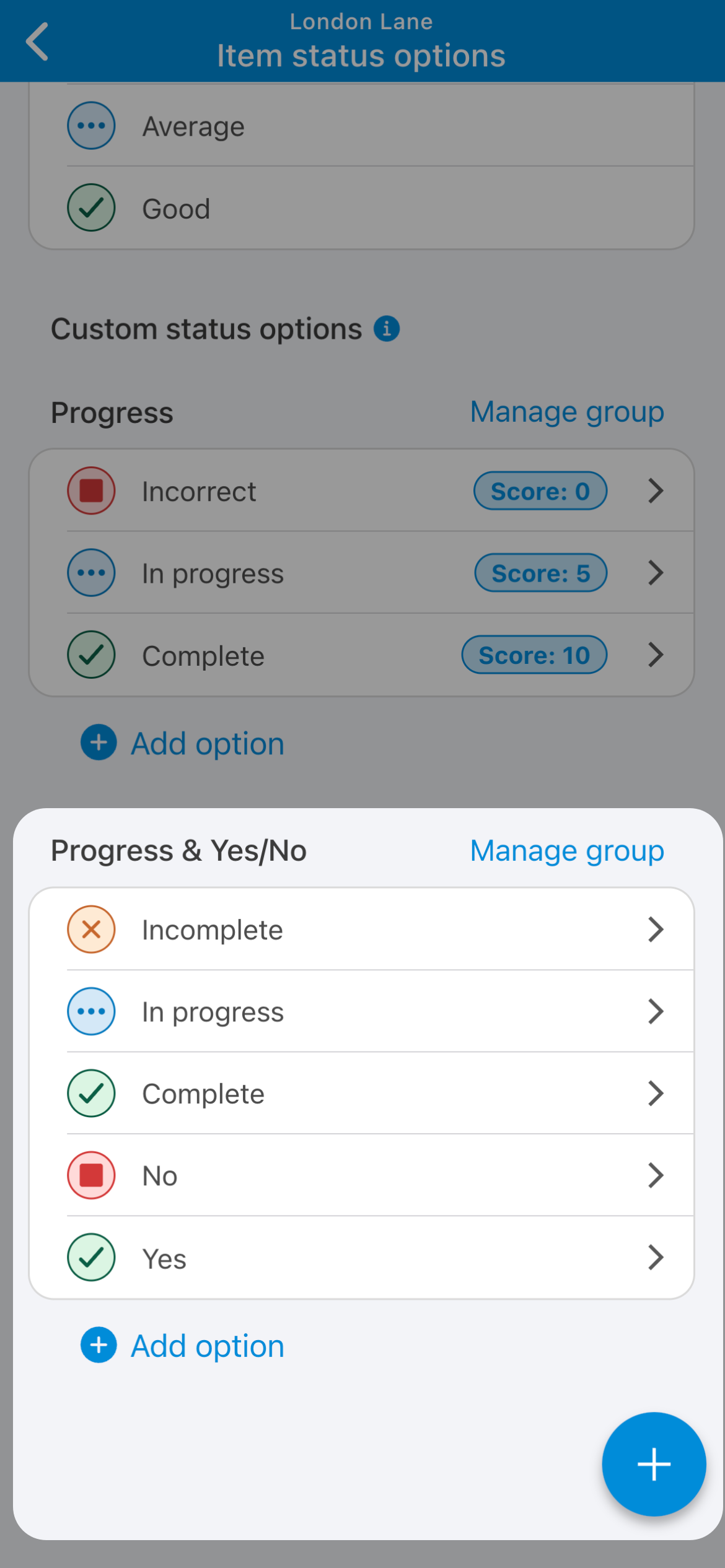Expand the Incomplete option chevron
This screenshot has height=1568, width=725.
pyautogui.click(x=656, y=929)
